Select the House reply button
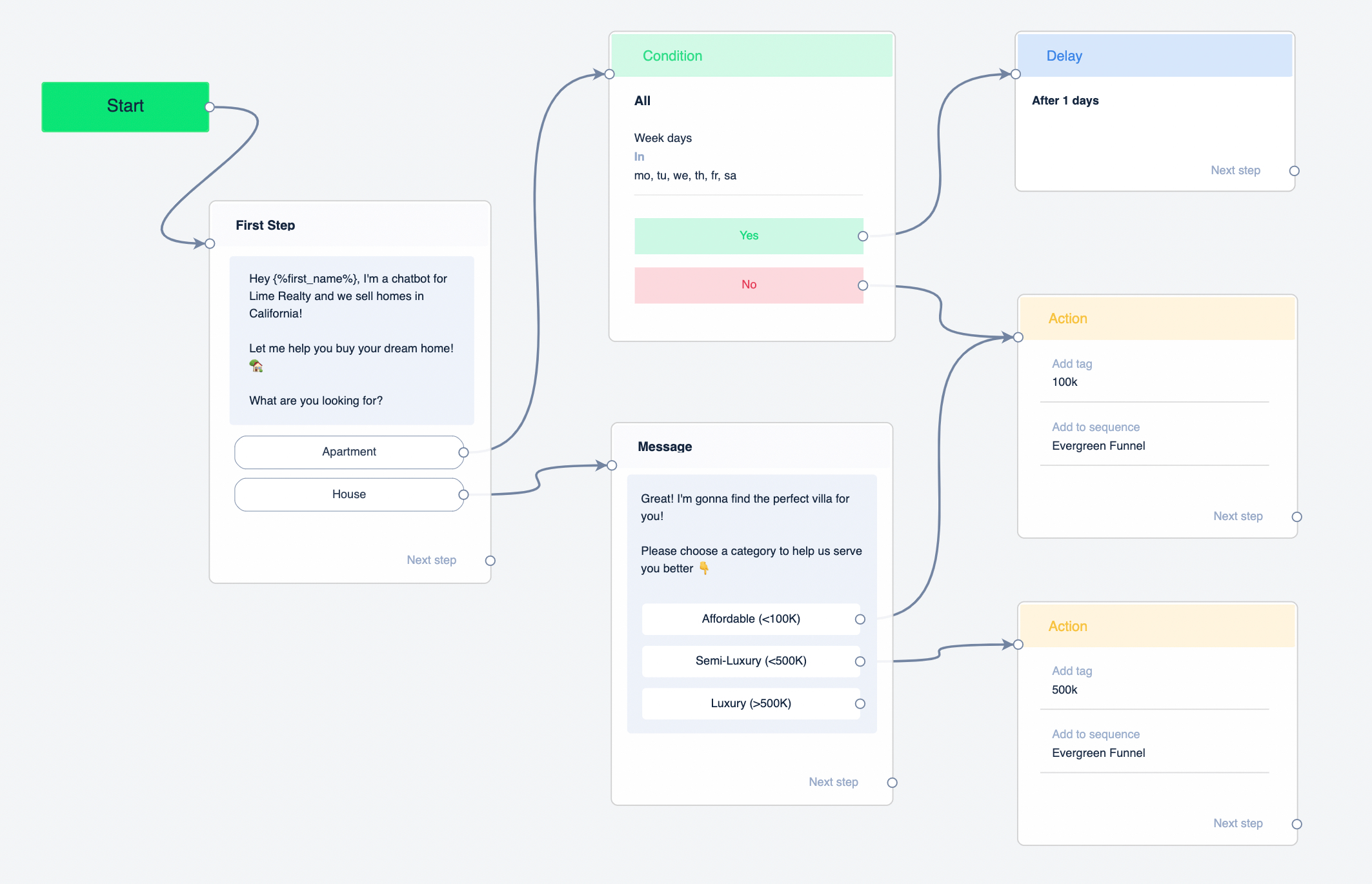Viewport: 1372px width, 884px height. click(348, 494)
